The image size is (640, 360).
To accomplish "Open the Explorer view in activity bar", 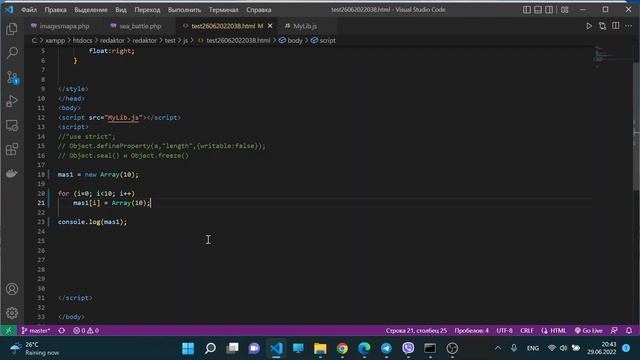I will click(x=12, y=29).
